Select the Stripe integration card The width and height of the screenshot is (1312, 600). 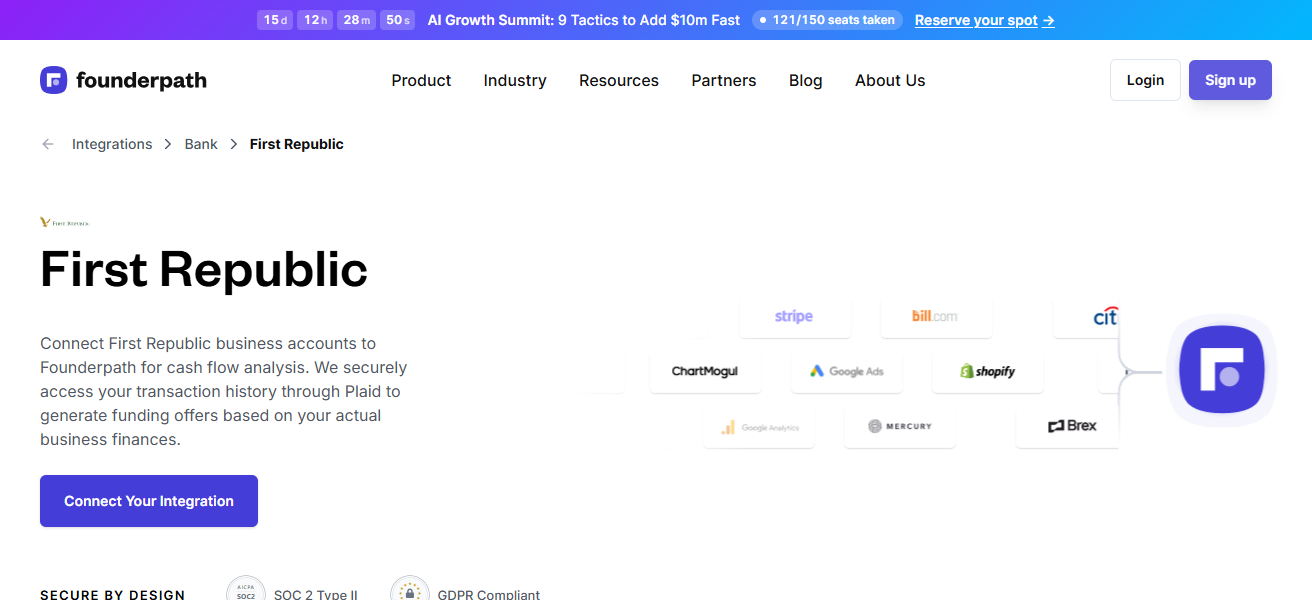tap(794, 316)
